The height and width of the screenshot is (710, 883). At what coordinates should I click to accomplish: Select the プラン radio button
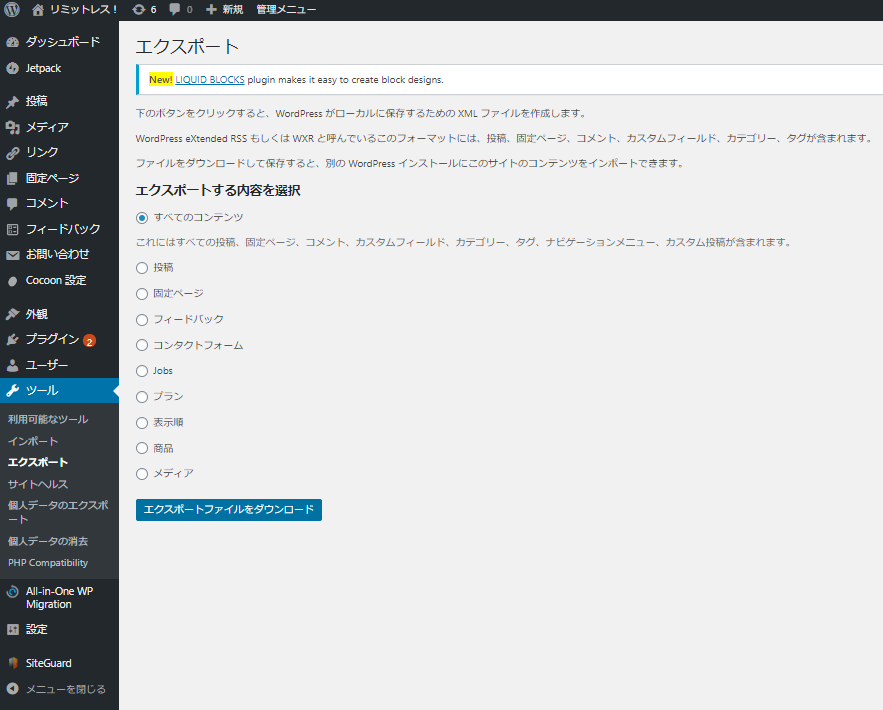[142, 397]
